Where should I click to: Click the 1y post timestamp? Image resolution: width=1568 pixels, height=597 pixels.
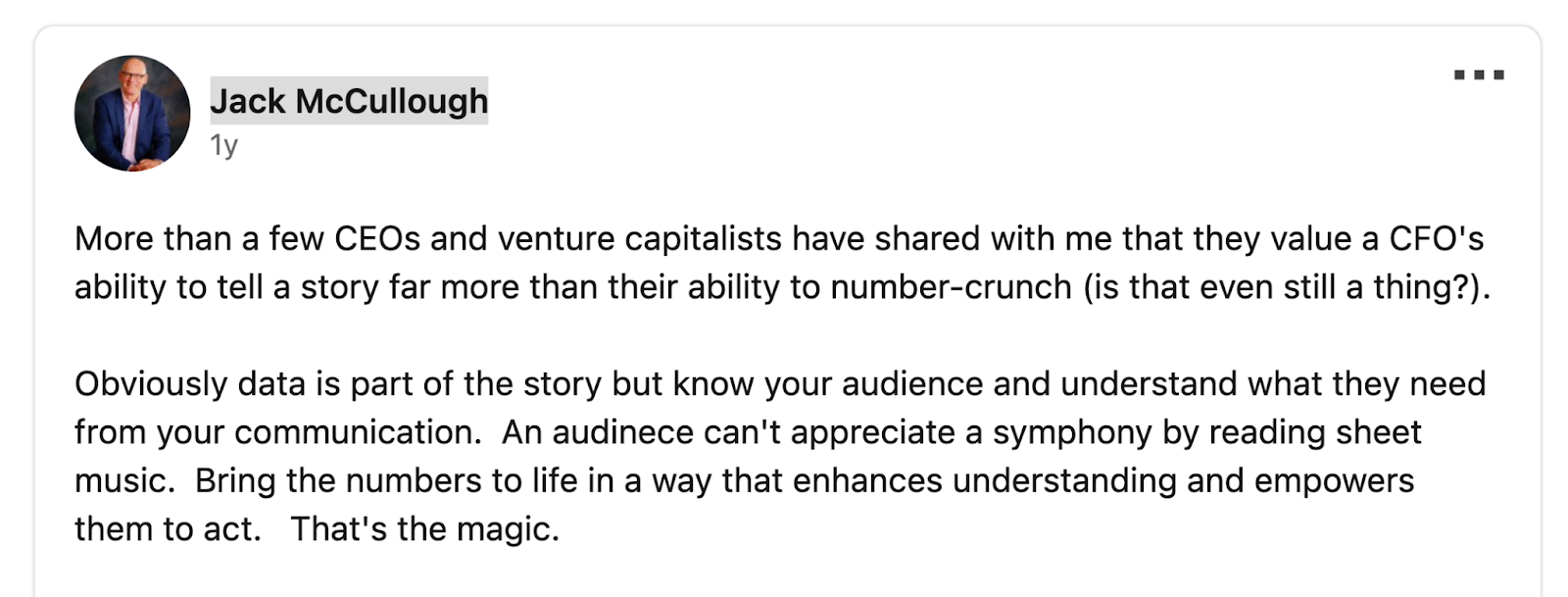point(223,145)
